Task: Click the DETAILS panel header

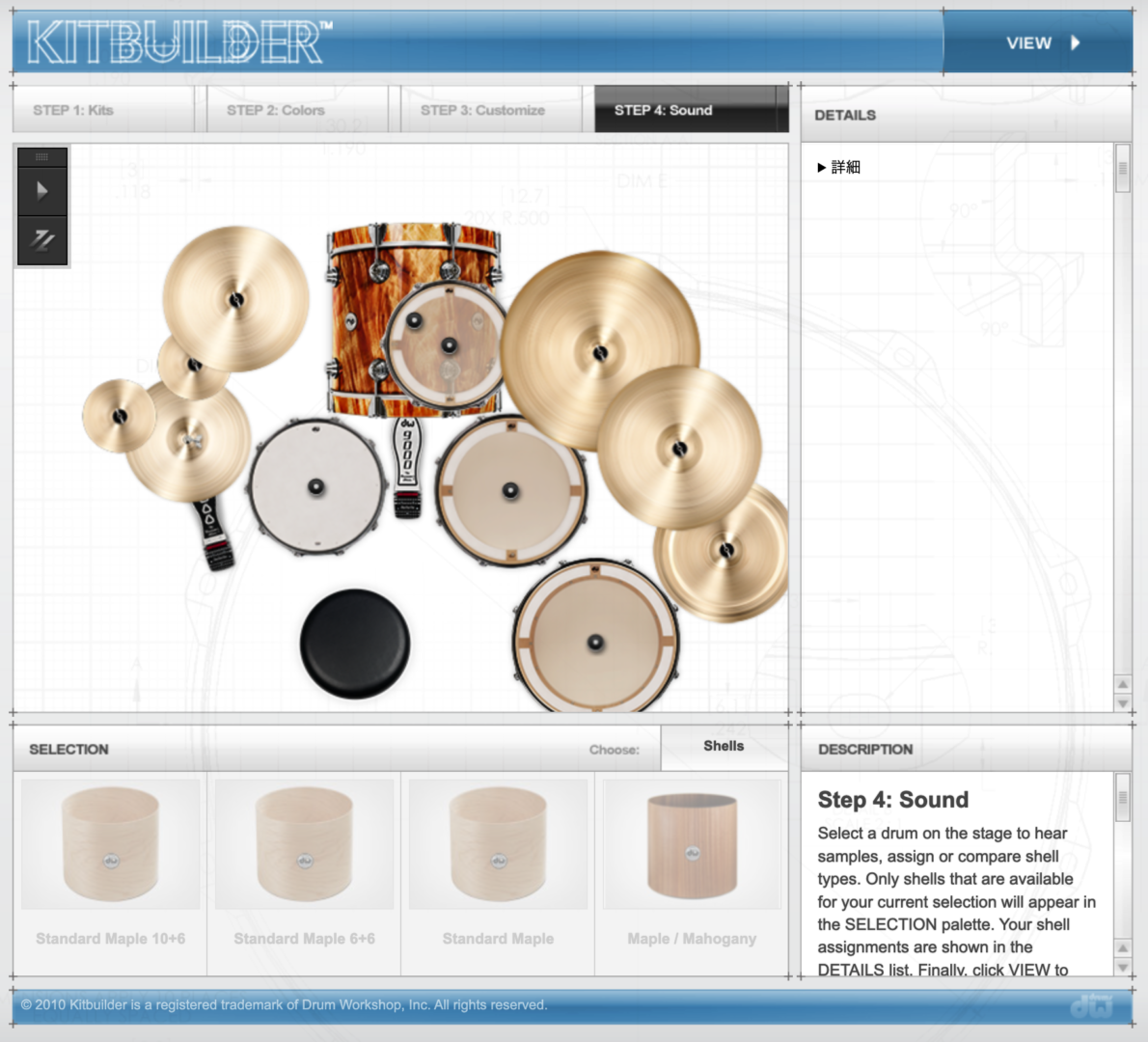Action: pos(967,115)
